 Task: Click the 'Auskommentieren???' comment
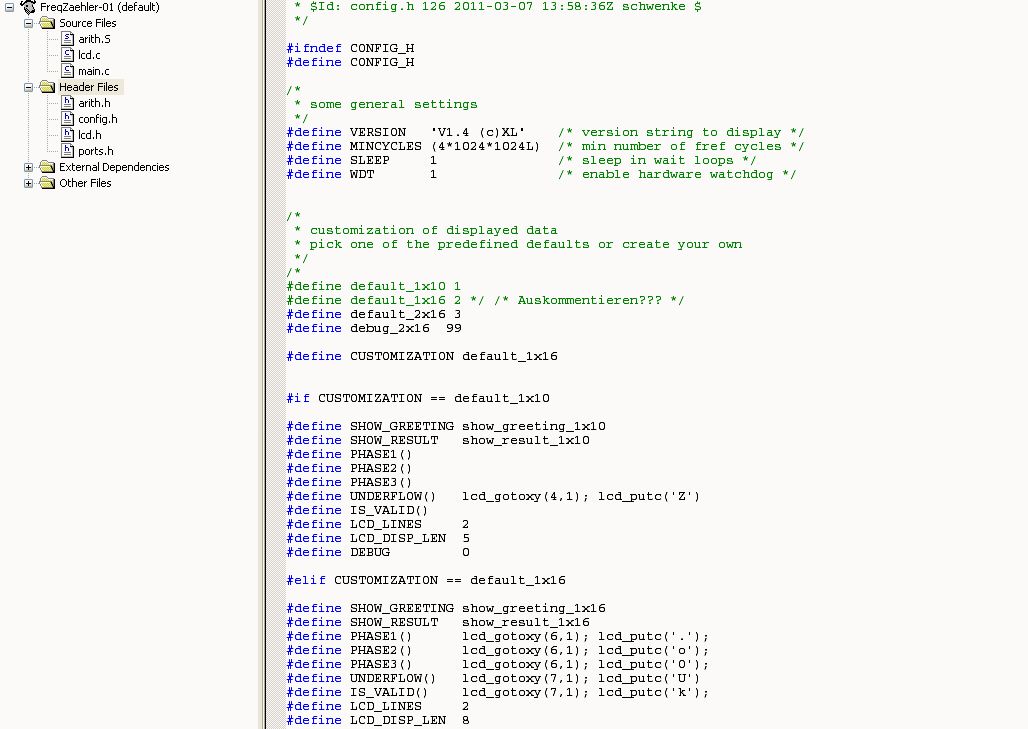tap(589, 300)
